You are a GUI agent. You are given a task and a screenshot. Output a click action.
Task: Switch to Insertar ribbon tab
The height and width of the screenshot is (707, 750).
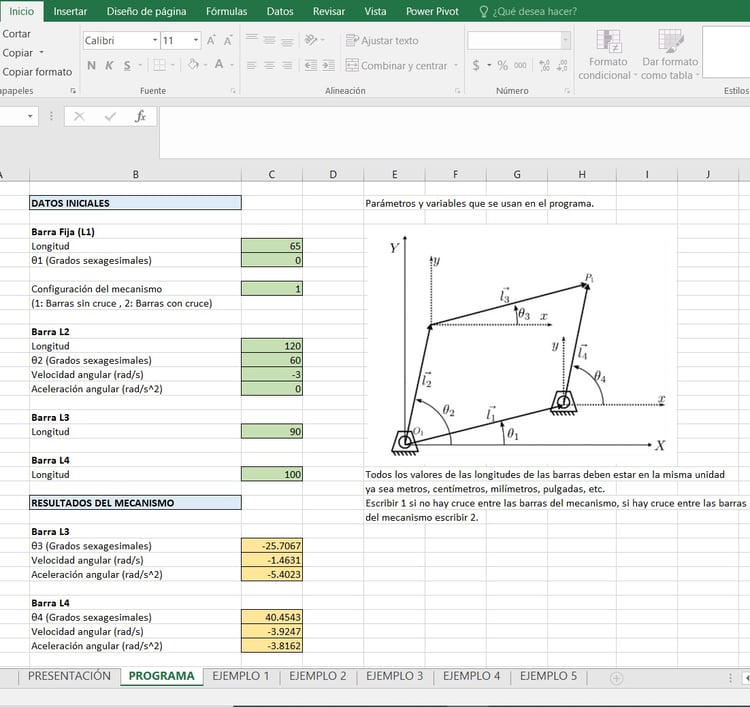(70, 11)
